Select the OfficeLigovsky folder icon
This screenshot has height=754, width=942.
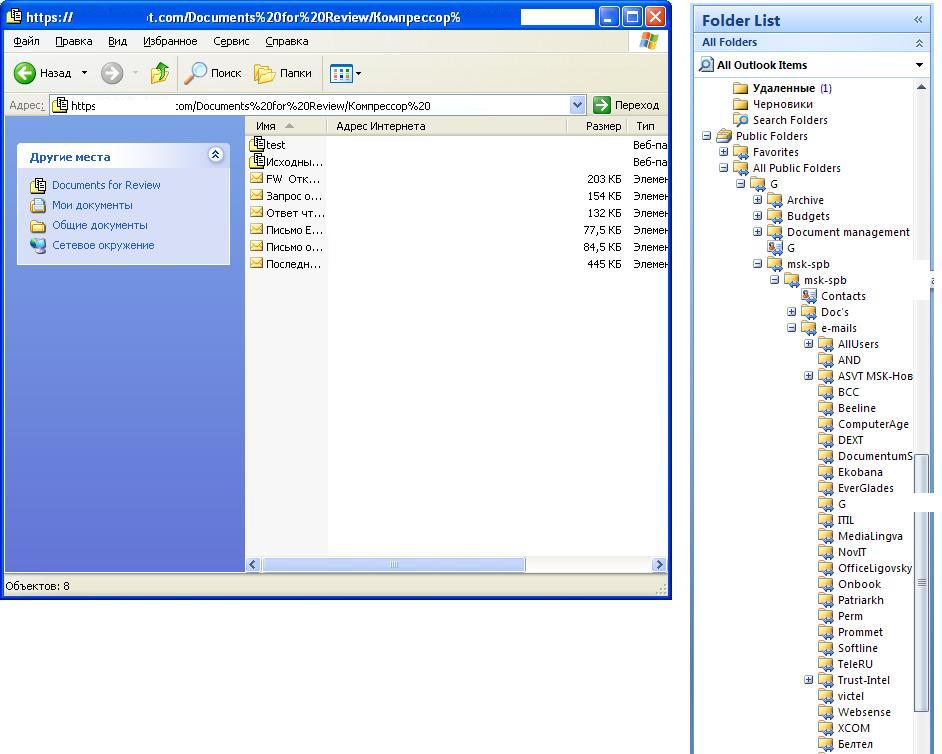826,568
